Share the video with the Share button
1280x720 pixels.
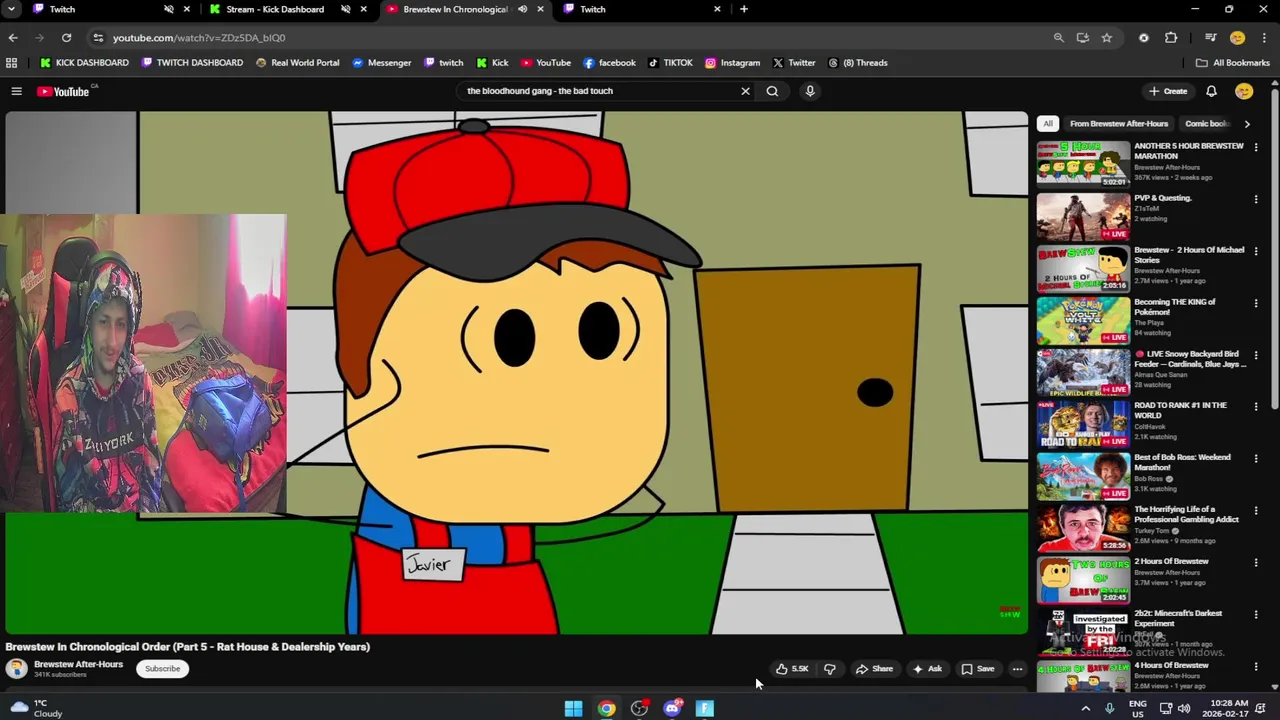874,669
